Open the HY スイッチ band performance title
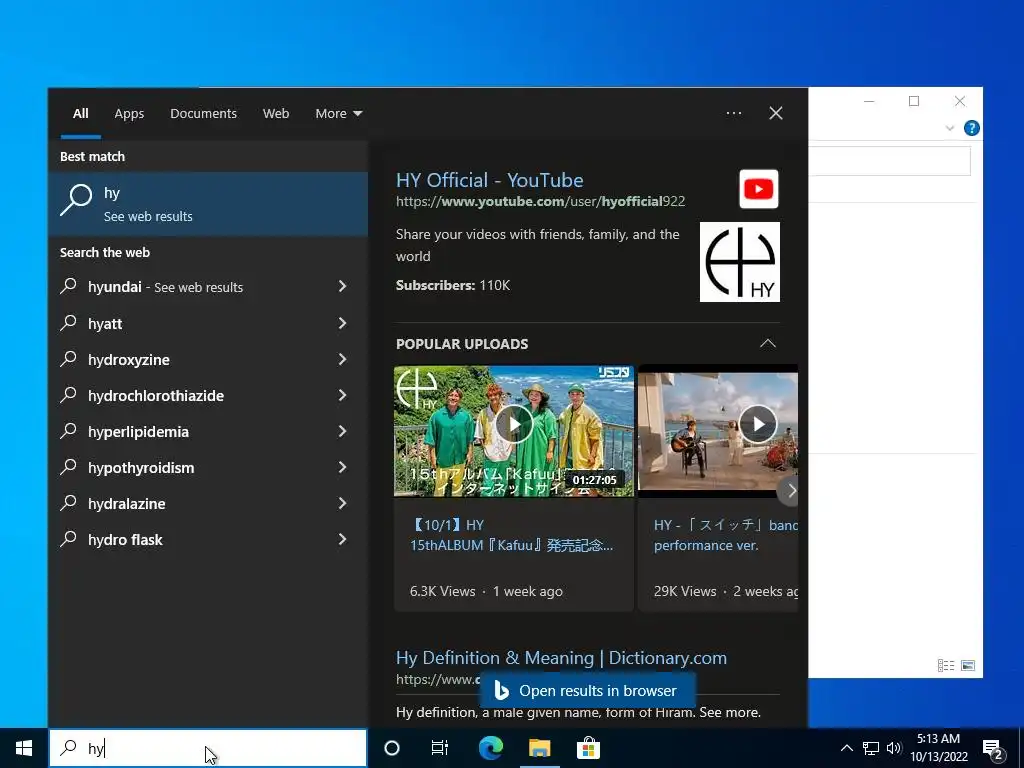Viewport: 1024px width, 768px height. (726, 535)
